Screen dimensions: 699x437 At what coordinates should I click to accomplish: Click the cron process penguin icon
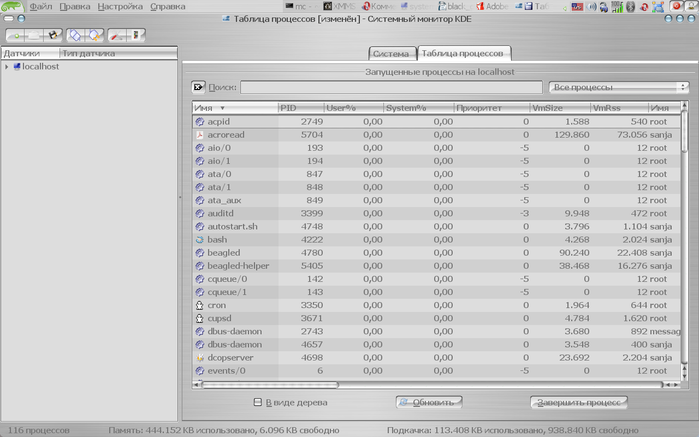(x=200, y=305)
